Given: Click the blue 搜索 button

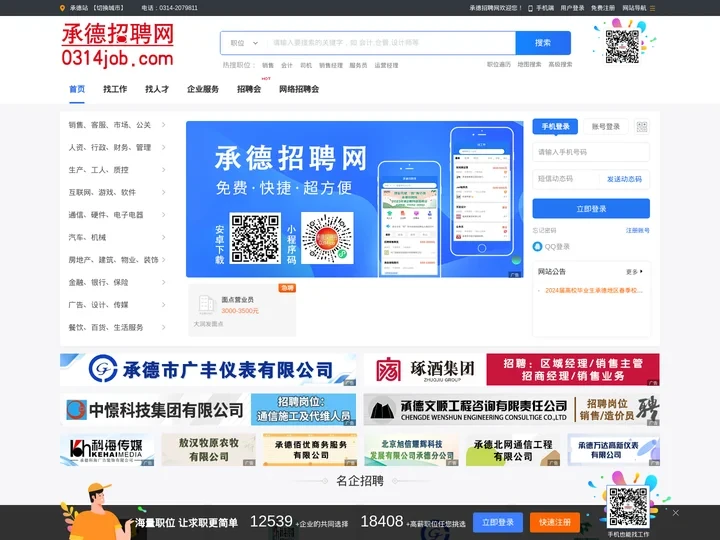Looking at the screenshot, I should [543, 43].
